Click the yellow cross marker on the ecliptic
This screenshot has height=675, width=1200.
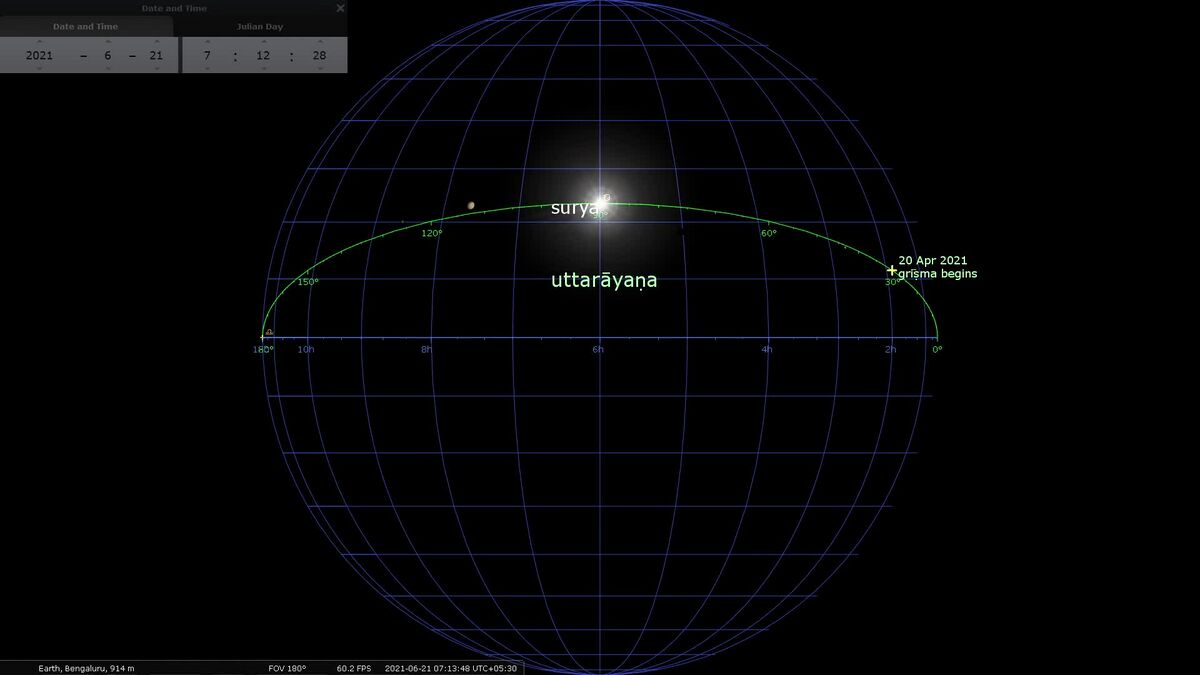892,270
